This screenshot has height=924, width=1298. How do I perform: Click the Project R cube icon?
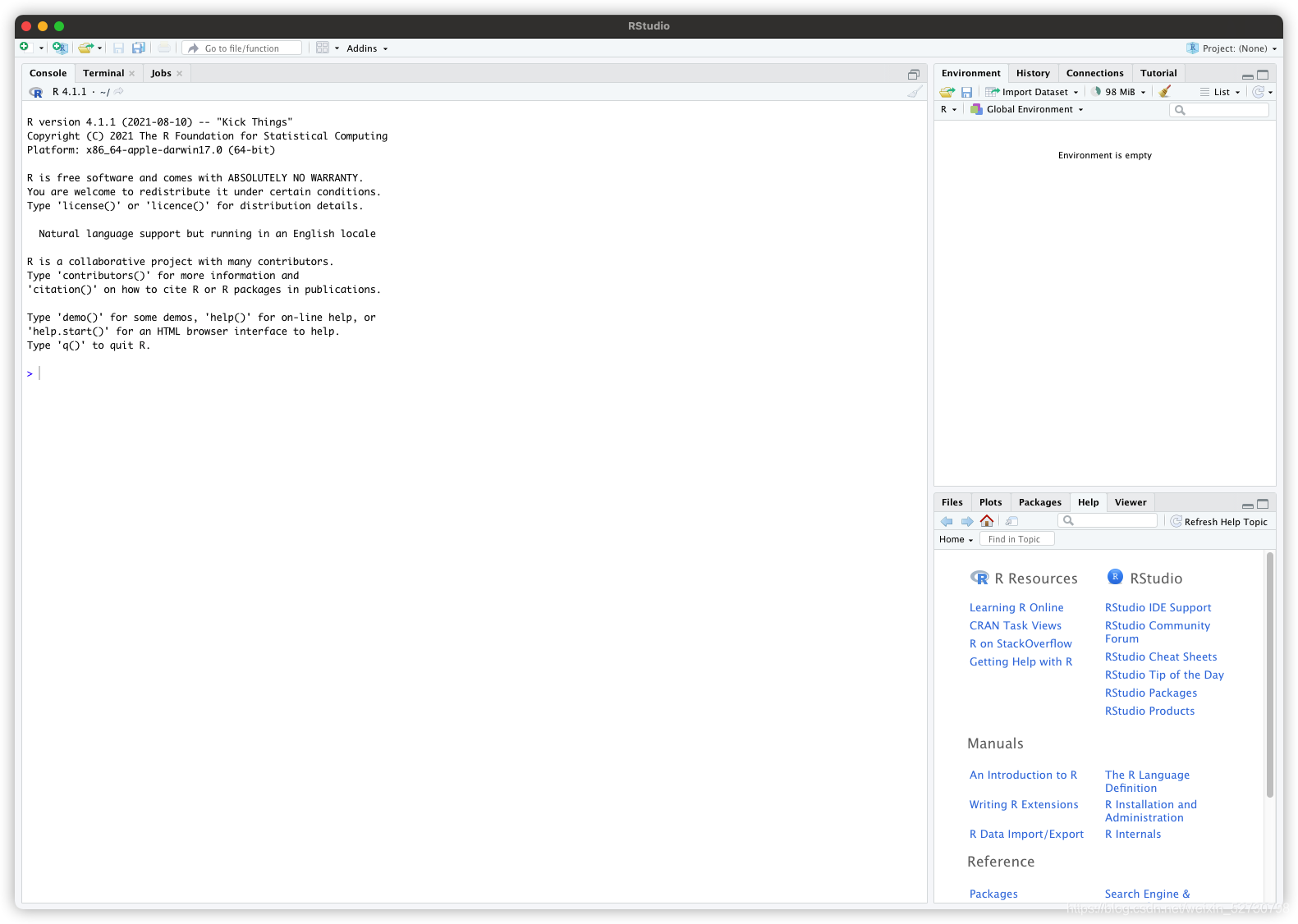coord(1193,48)
